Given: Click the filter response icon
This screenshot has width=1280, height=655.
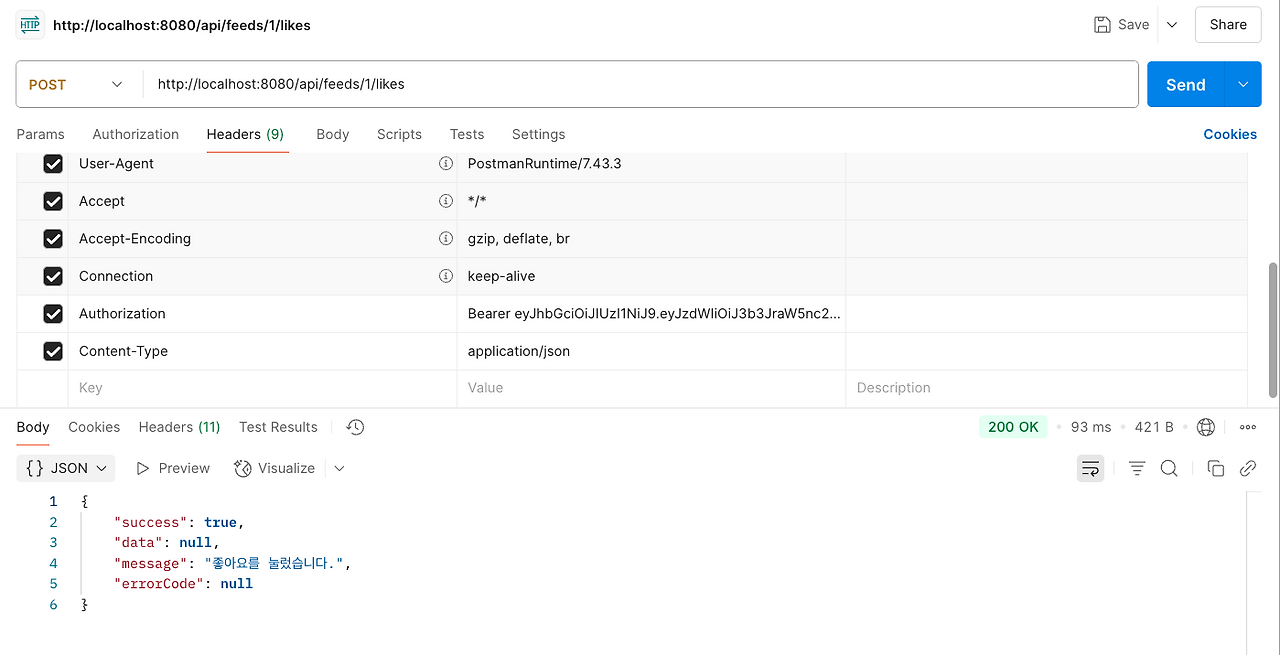Looking at the screenshot, I should [x=1137, y=468].
